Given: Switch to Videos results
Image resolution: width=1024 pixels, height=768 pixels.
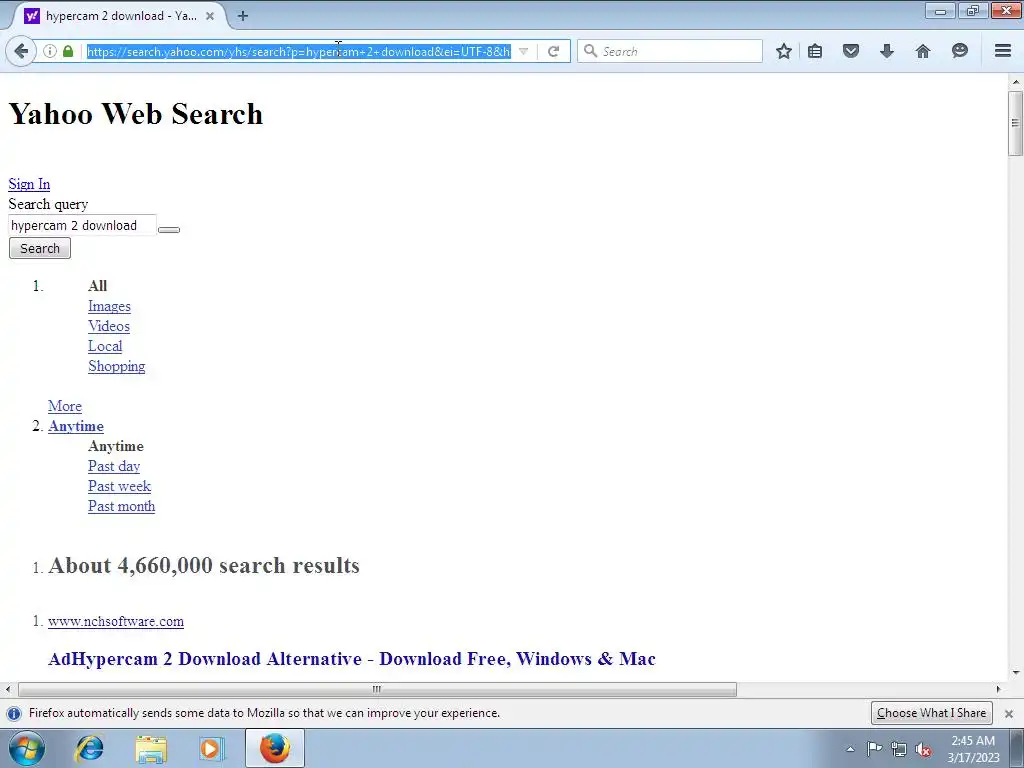Looking at the screenshot, I should [109, 326].
